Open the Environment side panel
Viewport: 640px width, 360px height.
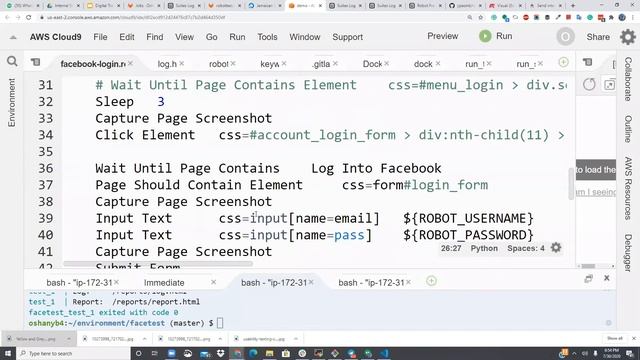click(x=12, y=102)
